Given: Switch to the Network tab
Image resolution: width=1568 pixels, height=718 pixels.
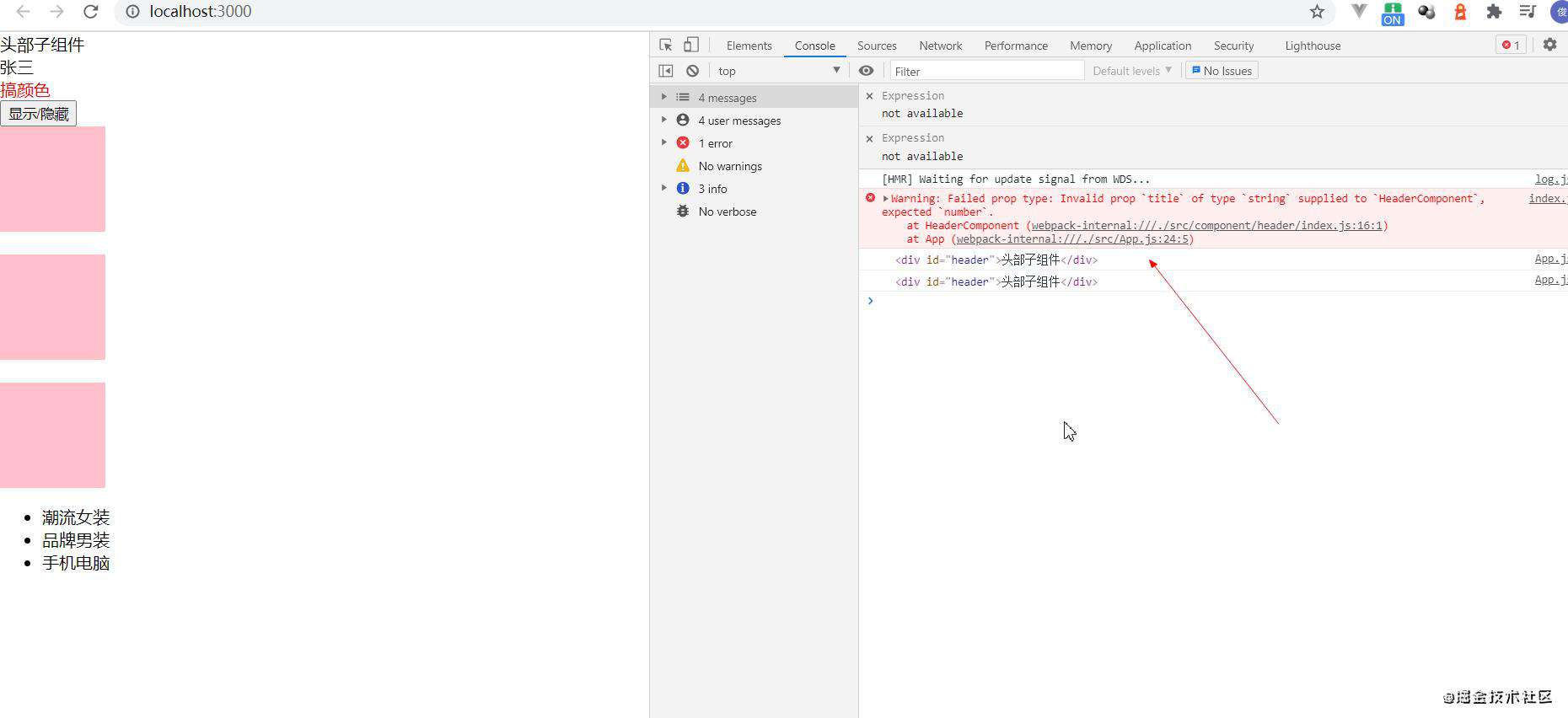Looking at the screenshot, I should click(x=940, y=46).
